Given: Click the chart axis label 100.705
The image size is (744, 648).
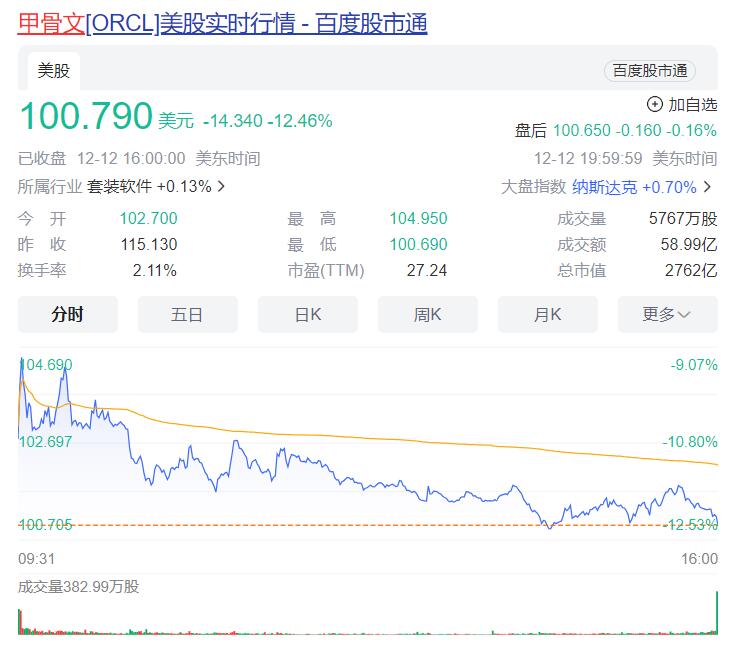Looking at the screenshot, I should pos(45,525).
